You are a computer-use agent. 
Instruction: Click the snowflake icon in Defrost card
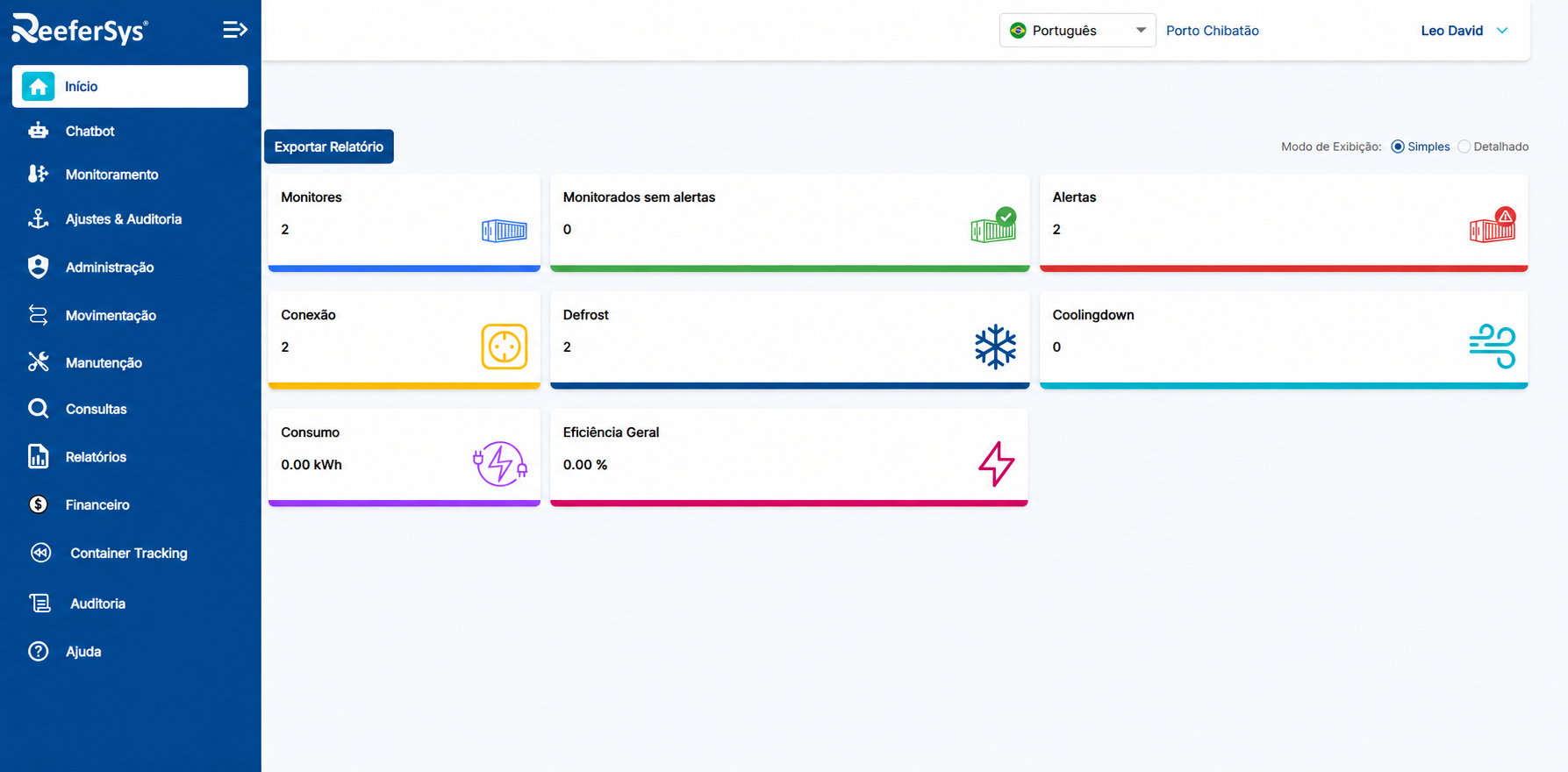(x=995, y=347)
